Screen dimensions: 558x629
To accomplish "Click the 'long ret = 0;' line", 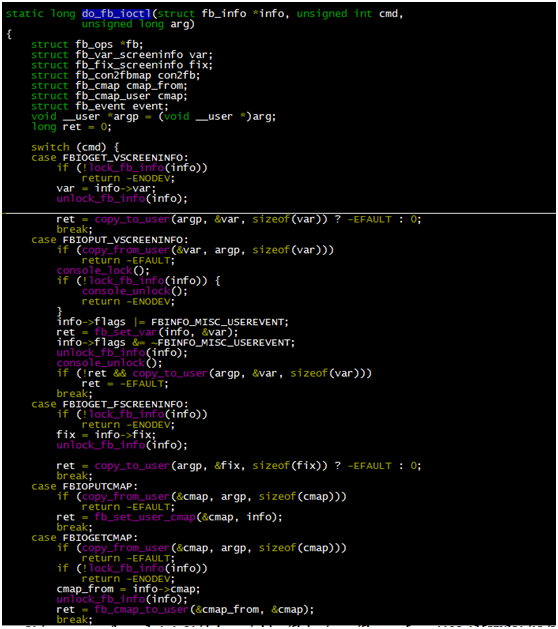I will 71,127.
